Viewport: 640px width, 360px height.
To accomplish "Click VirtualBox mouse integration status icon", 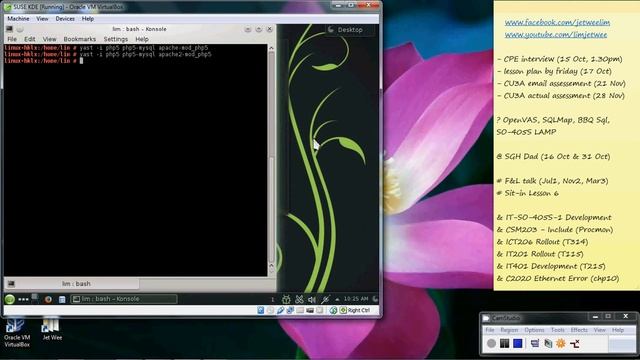I will pyautogui.click(x=333, y=311).
